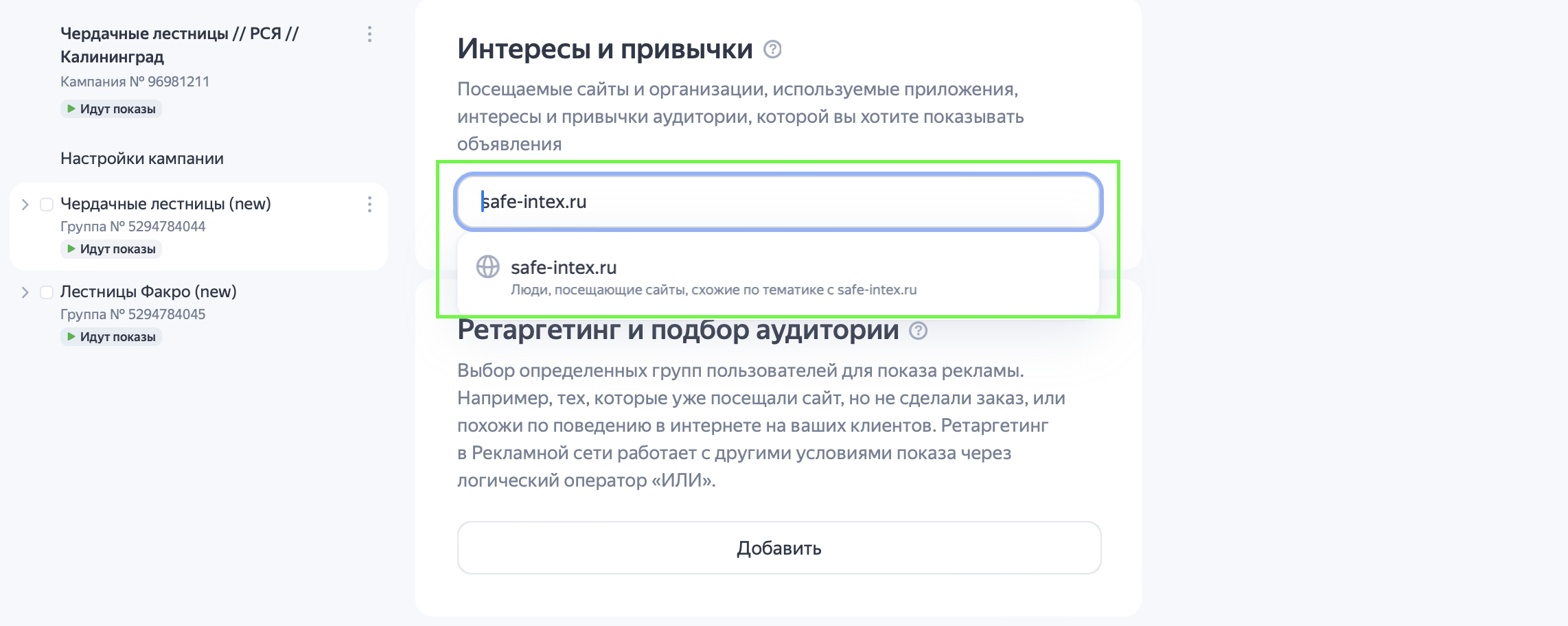Image resolution: width=1568 pixels, height=626 pixels.
Task: Check the checkbox next to Чердачные лестницы (new)
Action: [x=45, y=203]
